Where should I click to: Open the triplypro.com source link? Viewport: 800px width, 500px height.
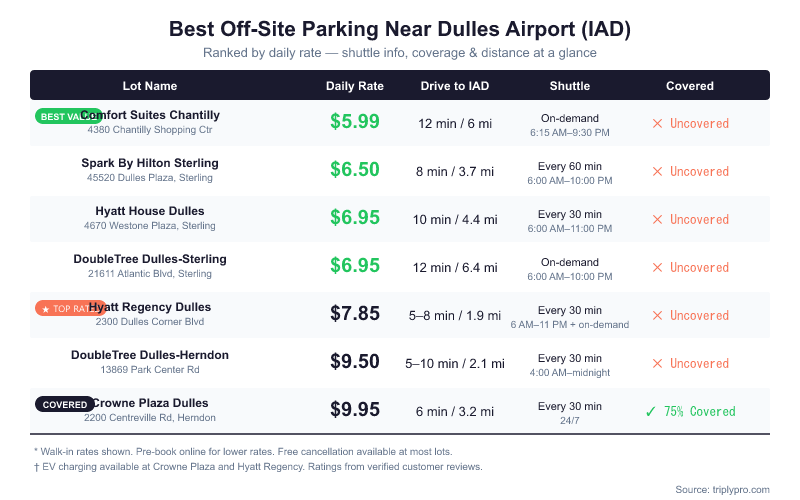tap(736, 489)
